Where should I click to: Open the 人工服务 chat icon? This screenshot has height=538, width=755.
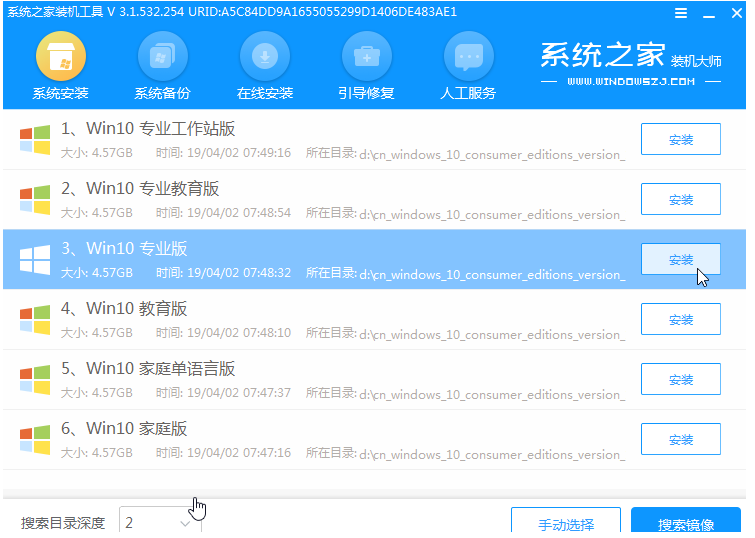click(x=469, y=57)
